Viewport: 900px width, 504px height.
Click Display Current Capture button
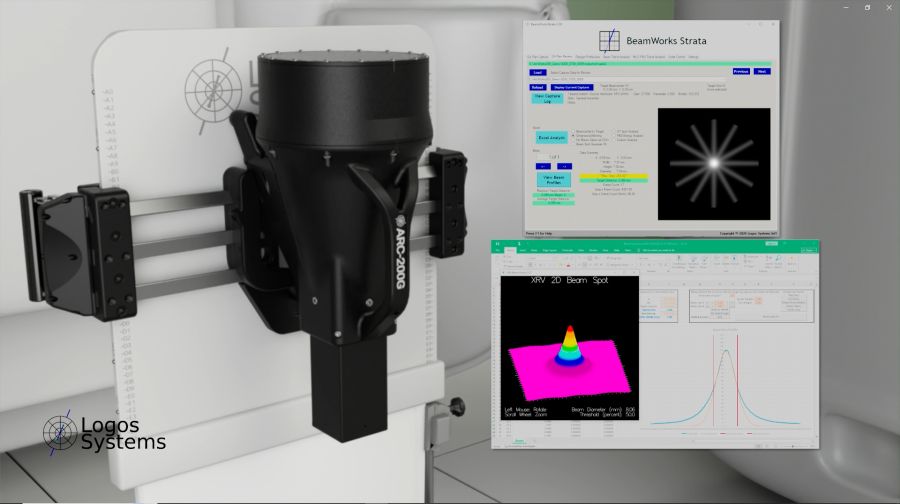point(572,87)
